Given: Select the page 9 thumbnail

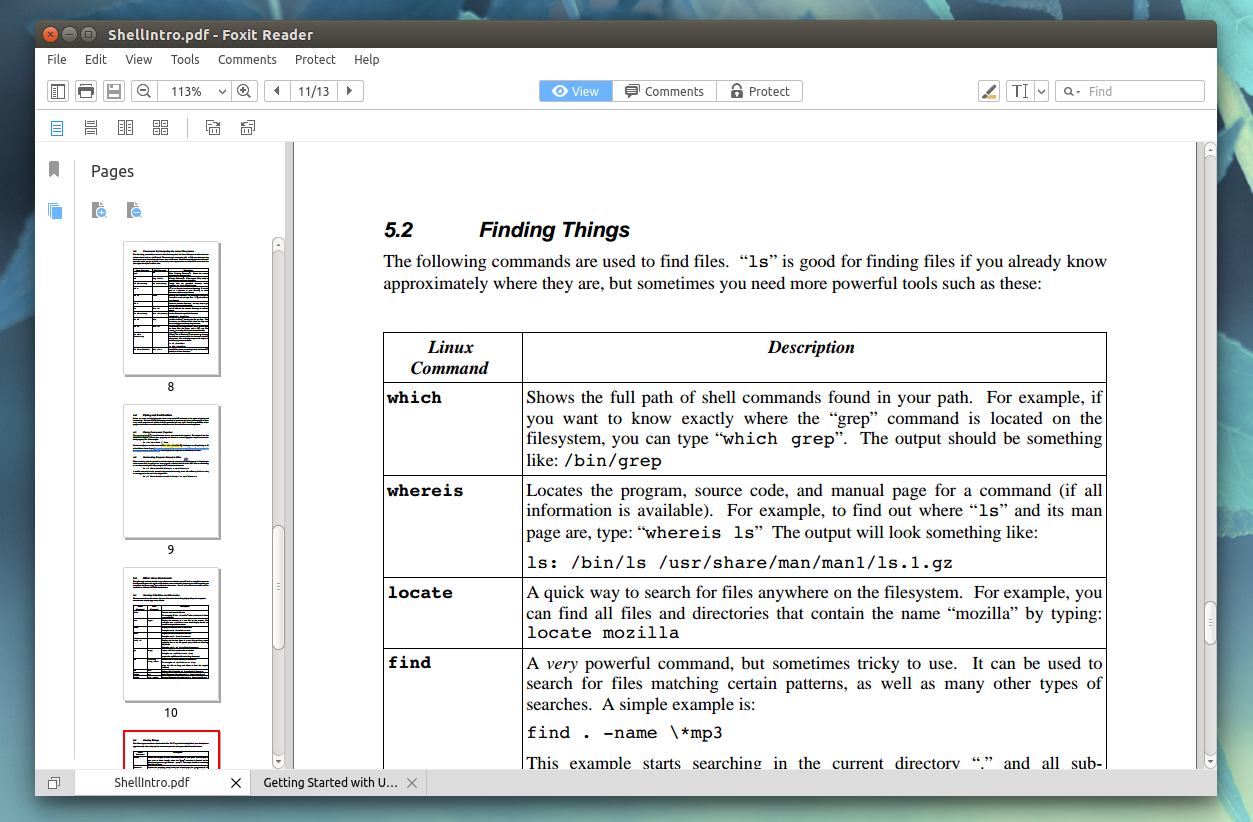Looking at the screenshot, I should click(170, 471).
